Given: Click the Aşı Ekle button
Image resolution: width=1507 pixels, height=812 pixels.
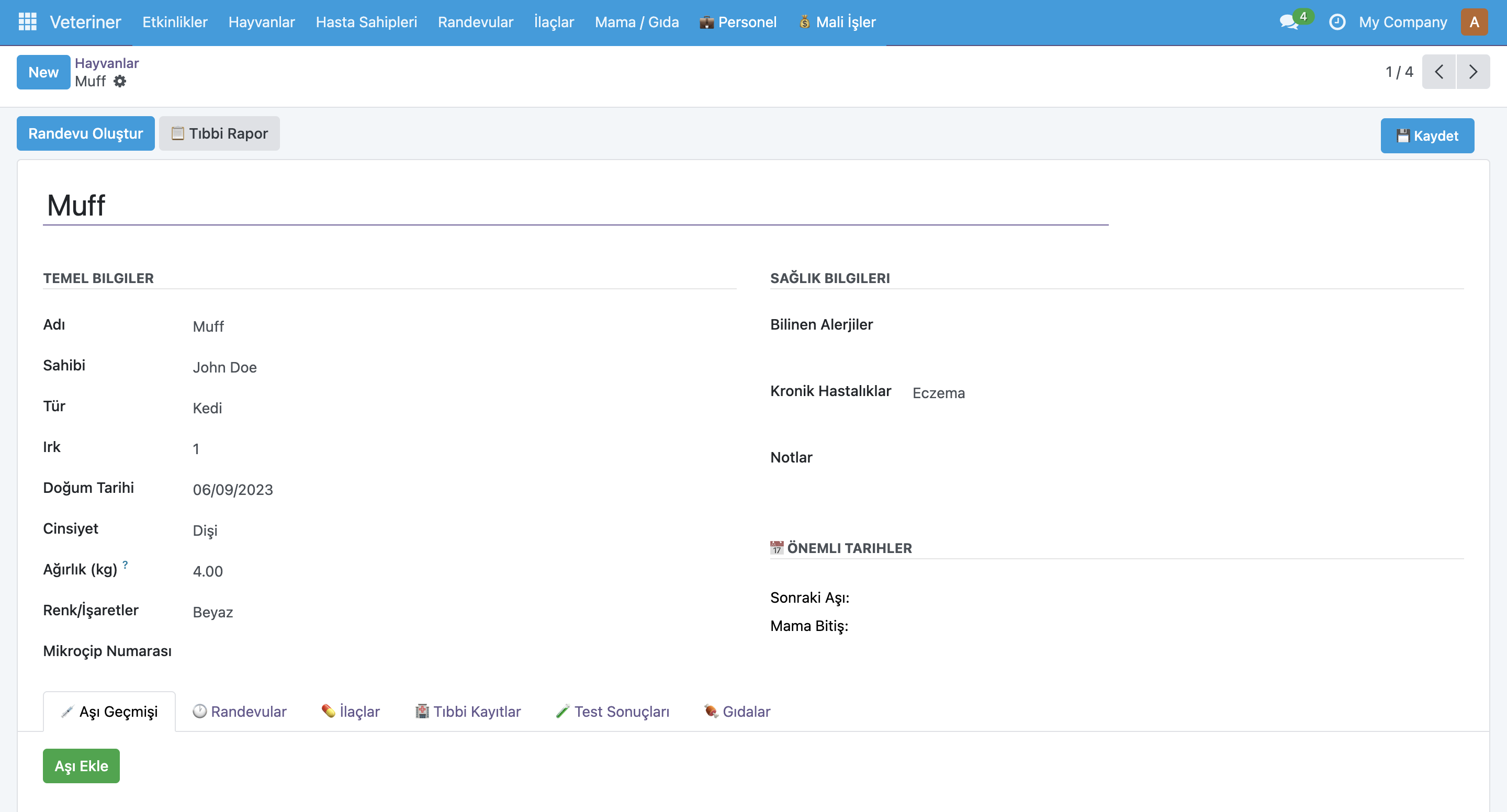Looking at the screenshot, I should (x=81, y=766).
